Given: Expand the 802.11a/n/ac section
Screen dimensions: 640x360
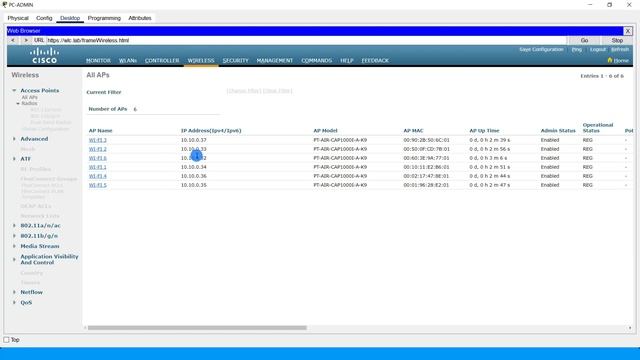Looking at the screenshot, I should click(14, 225).
